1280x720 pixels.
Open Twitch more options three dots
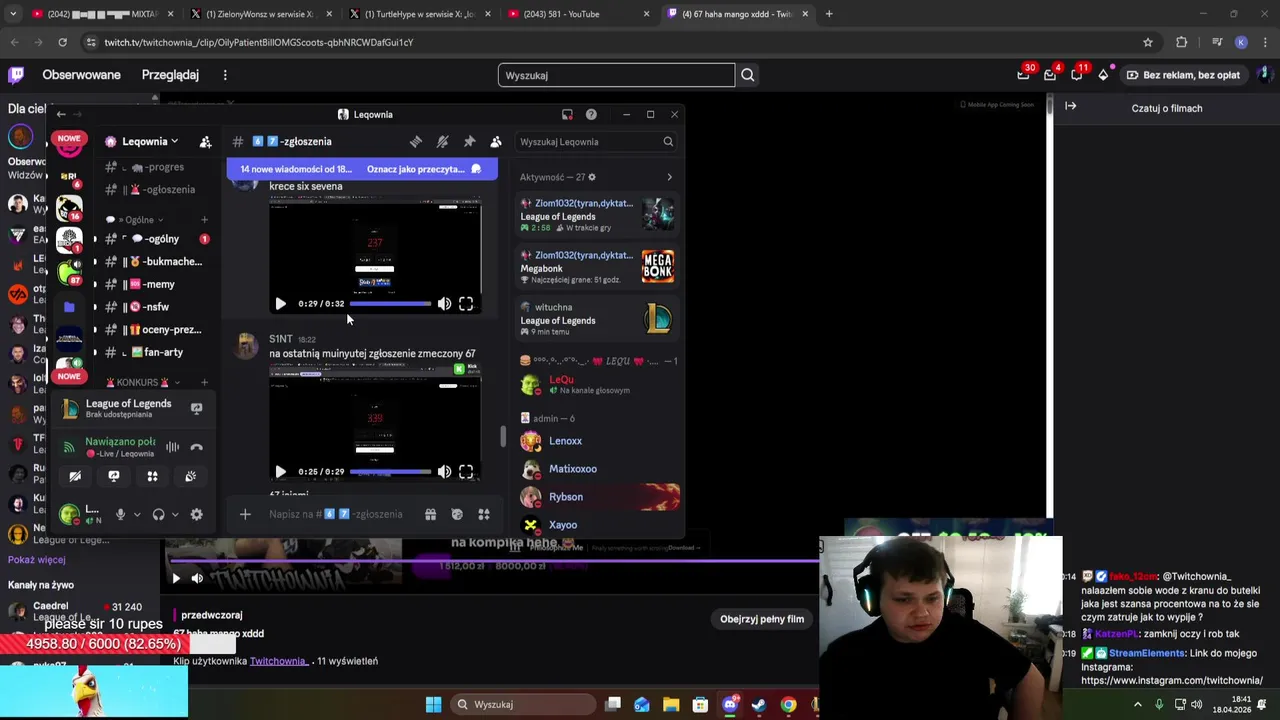[x=225, y=75]
